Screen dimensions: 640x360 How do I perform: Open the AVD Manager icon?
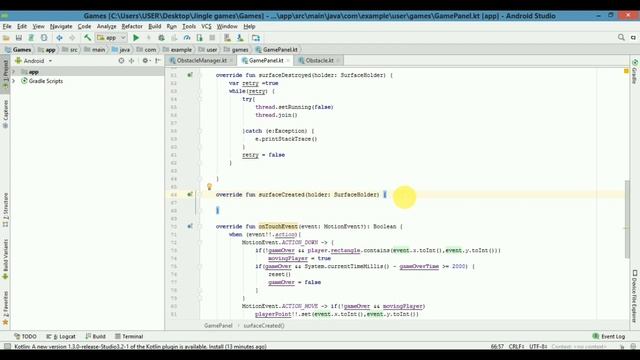click(227, 38)
